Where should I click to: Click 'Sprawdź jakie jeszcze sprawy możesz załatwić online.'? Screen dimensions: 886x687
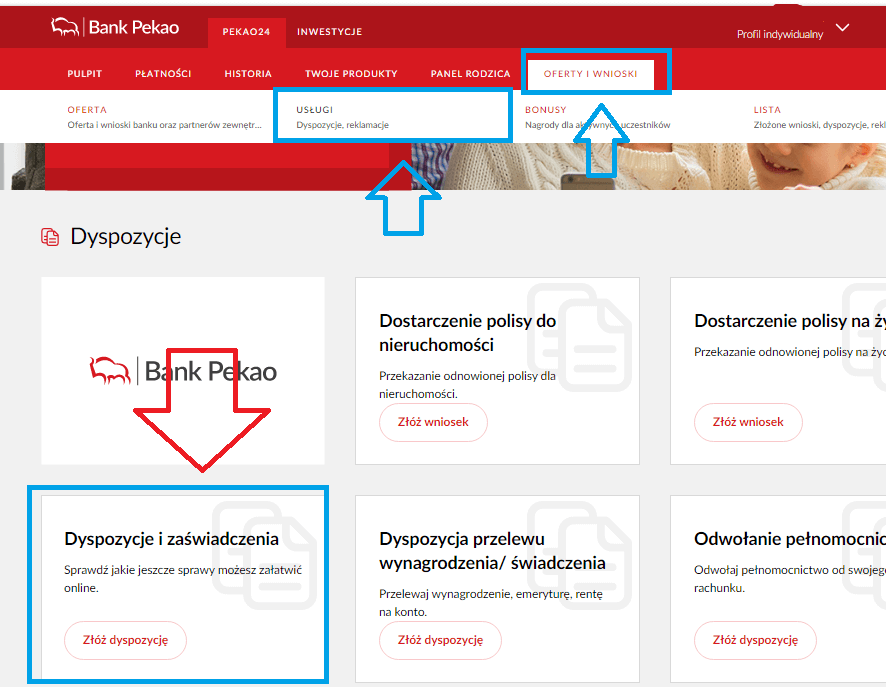(183, 579)
